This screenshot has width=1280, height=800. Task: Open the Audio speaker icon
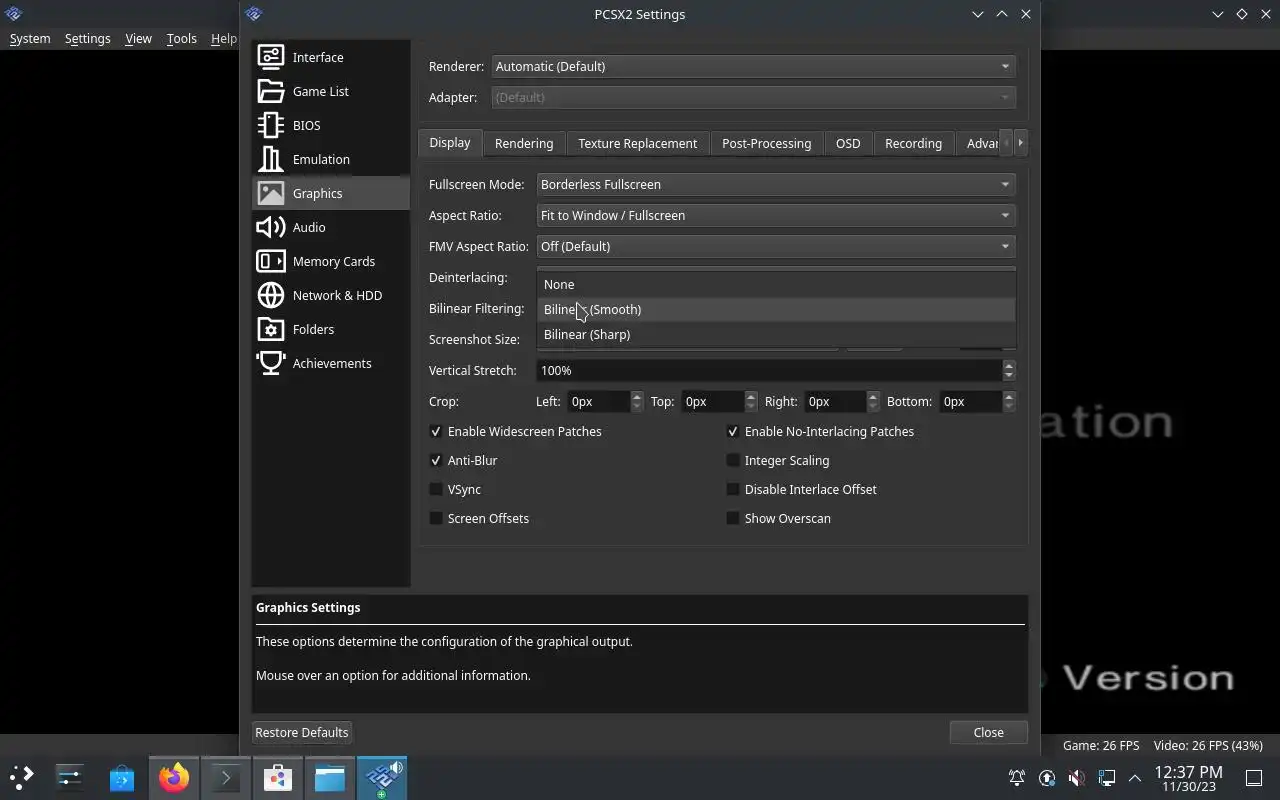271,227
